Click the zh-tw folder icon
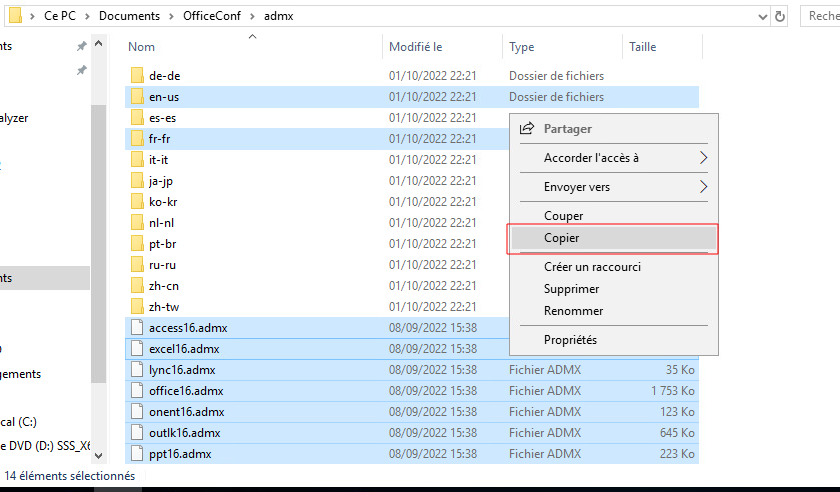840x492 pixels. click(137, 307)
